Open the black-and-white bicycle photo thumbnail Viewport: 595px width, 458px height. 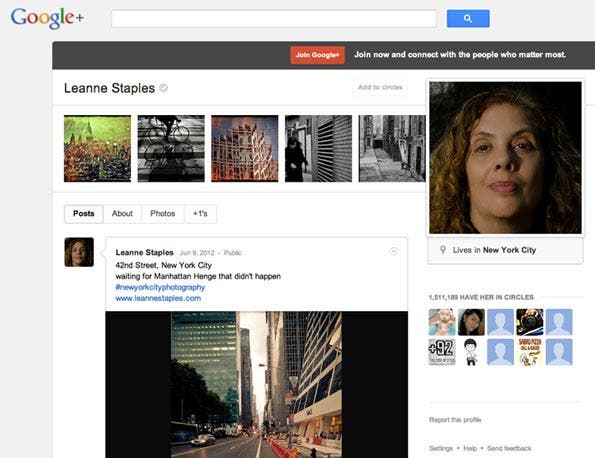click(171, 148)
